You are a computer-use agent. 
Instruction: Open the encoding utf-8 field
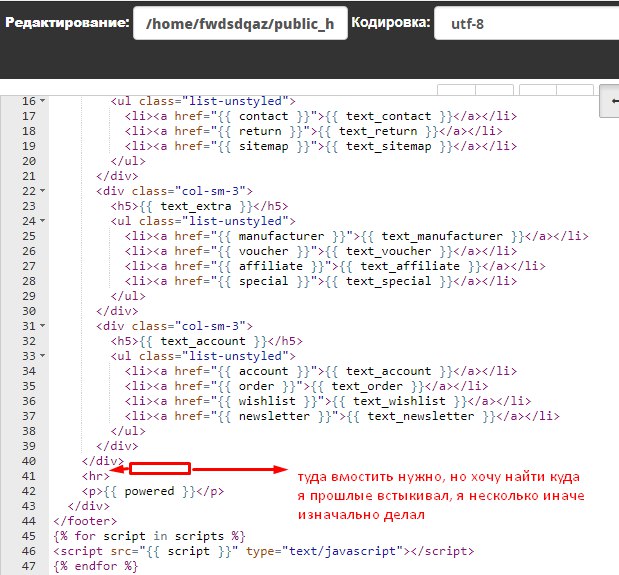point(526,23)
